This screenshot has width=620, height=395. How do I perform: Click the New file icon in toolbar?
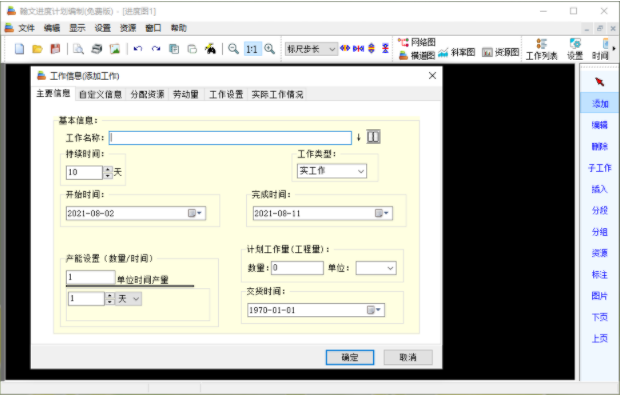coord(19,49)
